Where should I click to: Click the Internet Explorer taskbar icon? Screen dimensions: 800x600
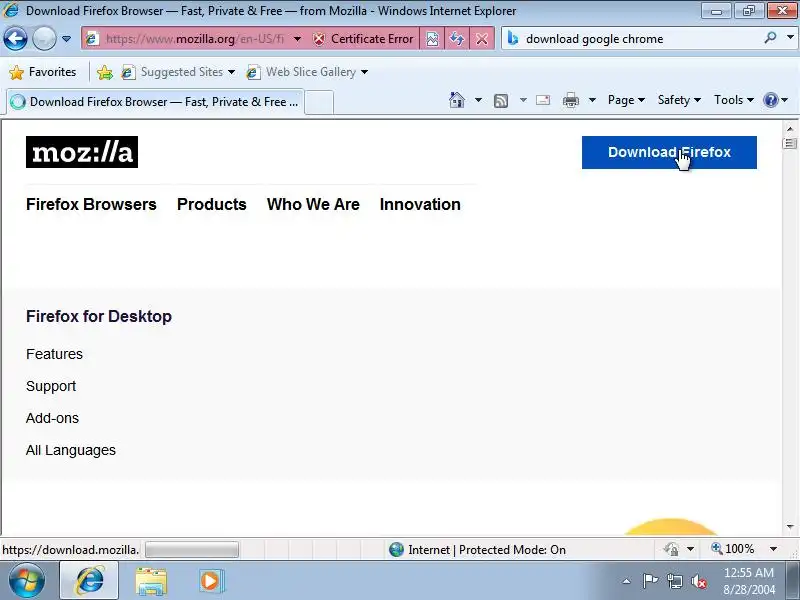pos(90,581)
